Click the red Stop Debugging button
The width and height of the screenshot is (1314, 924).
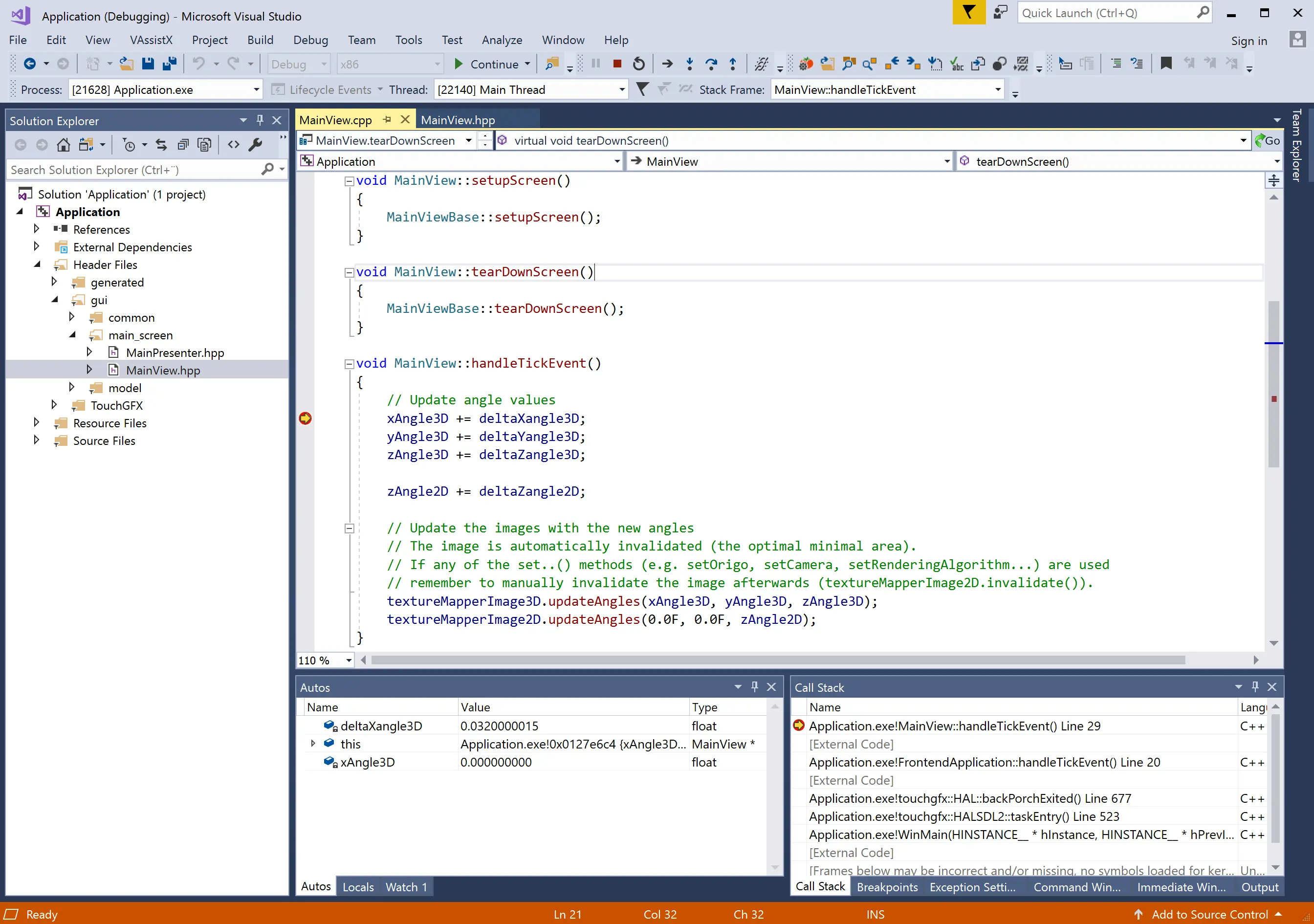coord(617,64)
